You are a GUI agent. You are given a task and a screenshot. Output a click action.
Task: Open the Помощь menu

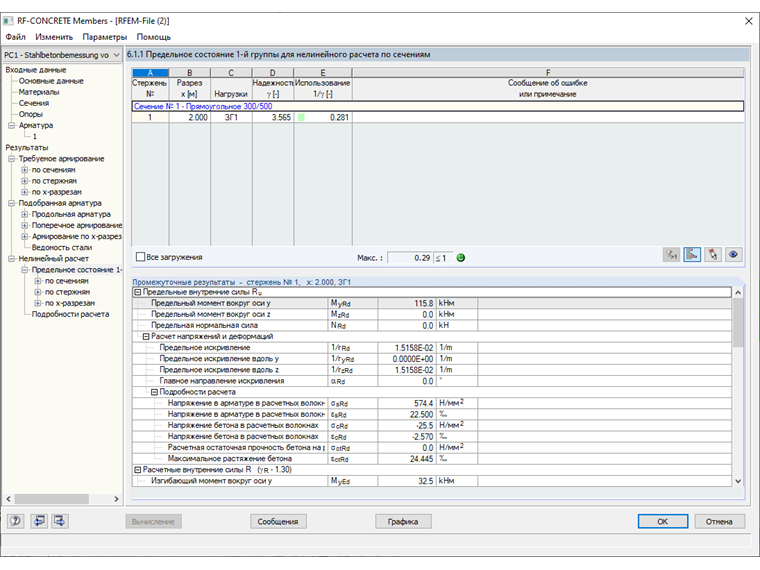(x=154, y=37)
